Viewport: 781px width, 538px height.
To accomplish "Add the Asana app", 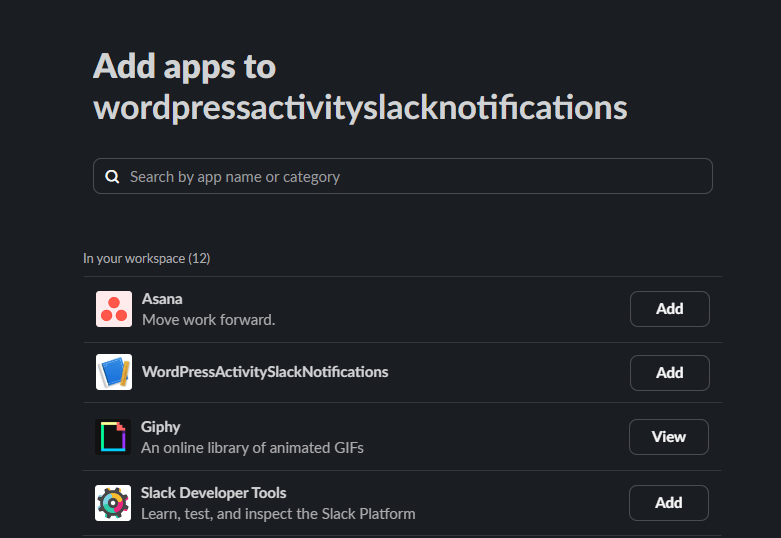I will click(669, 309).
